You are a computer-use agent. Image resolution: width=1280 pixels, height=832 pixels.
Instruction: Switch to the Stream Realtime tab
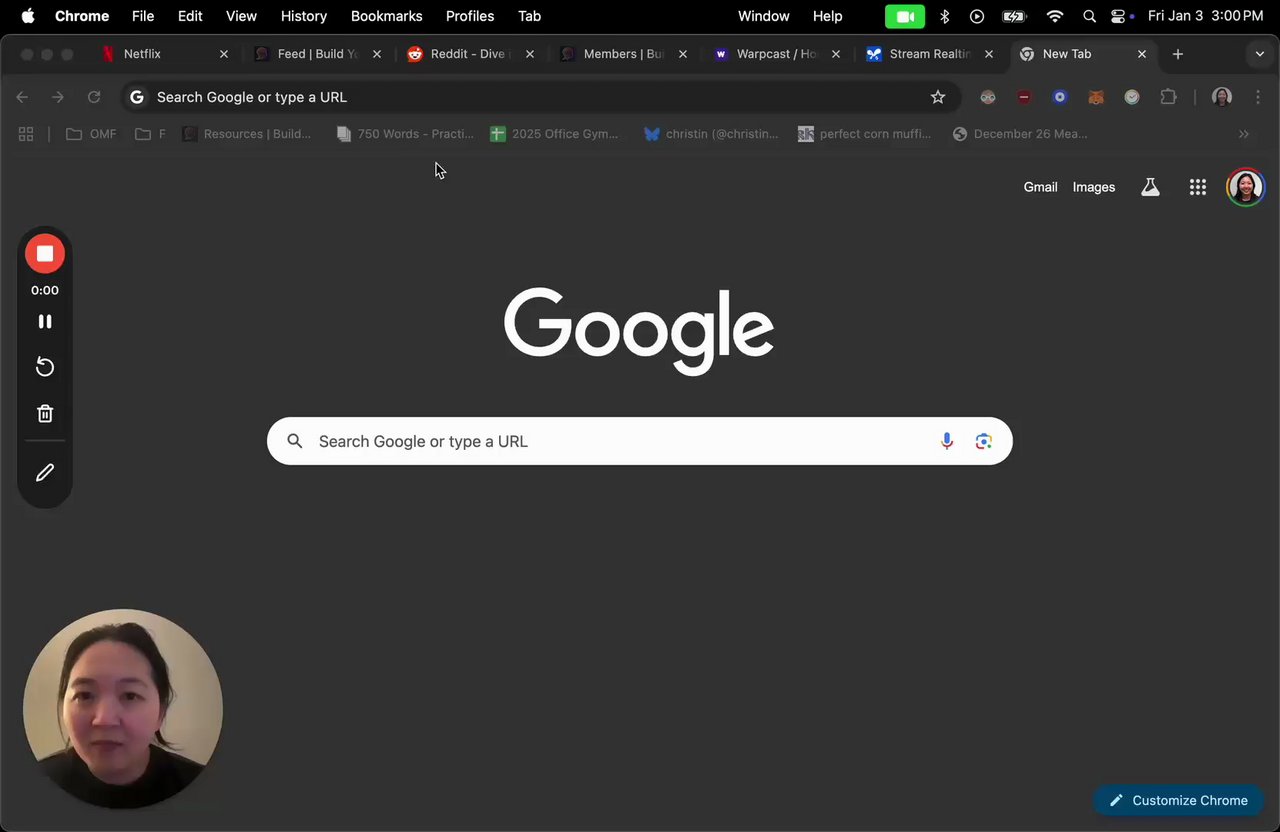929,54
